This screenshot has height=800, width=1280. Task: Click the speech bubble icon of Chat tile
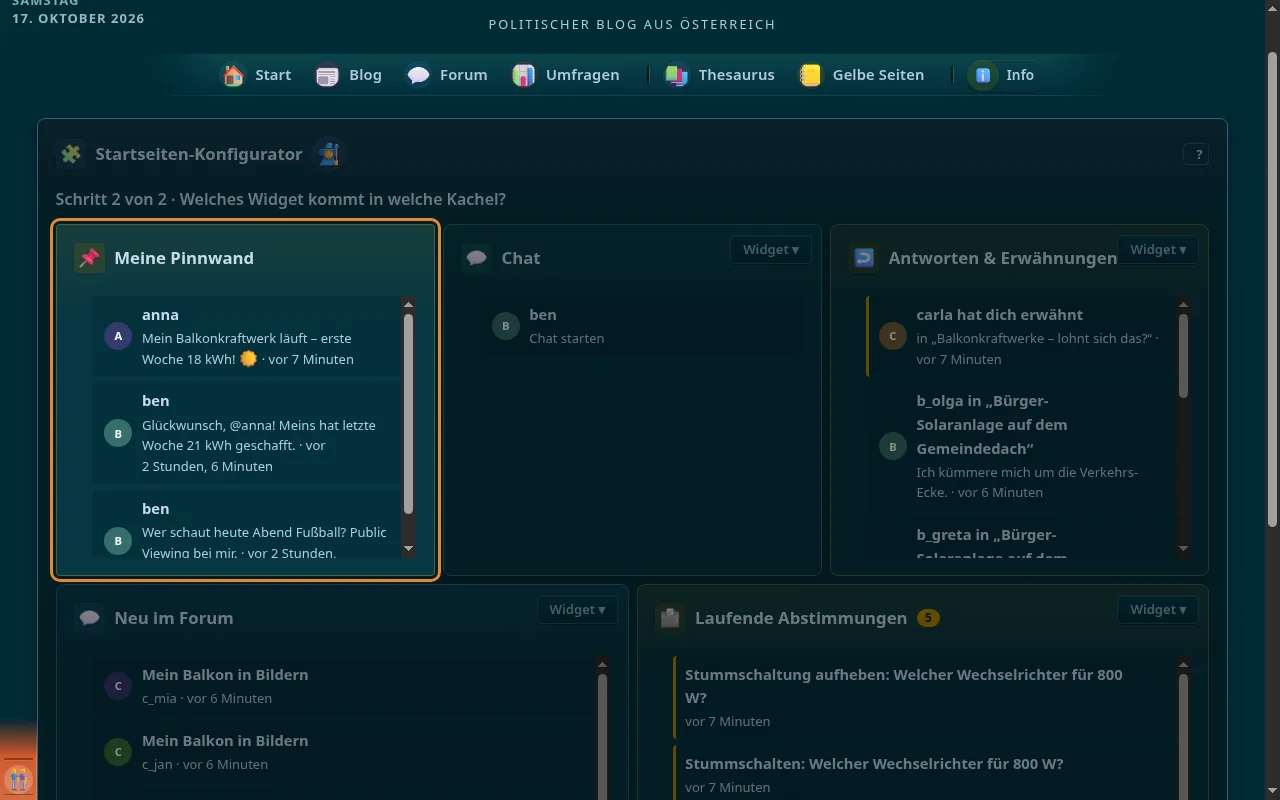(477, 258)
